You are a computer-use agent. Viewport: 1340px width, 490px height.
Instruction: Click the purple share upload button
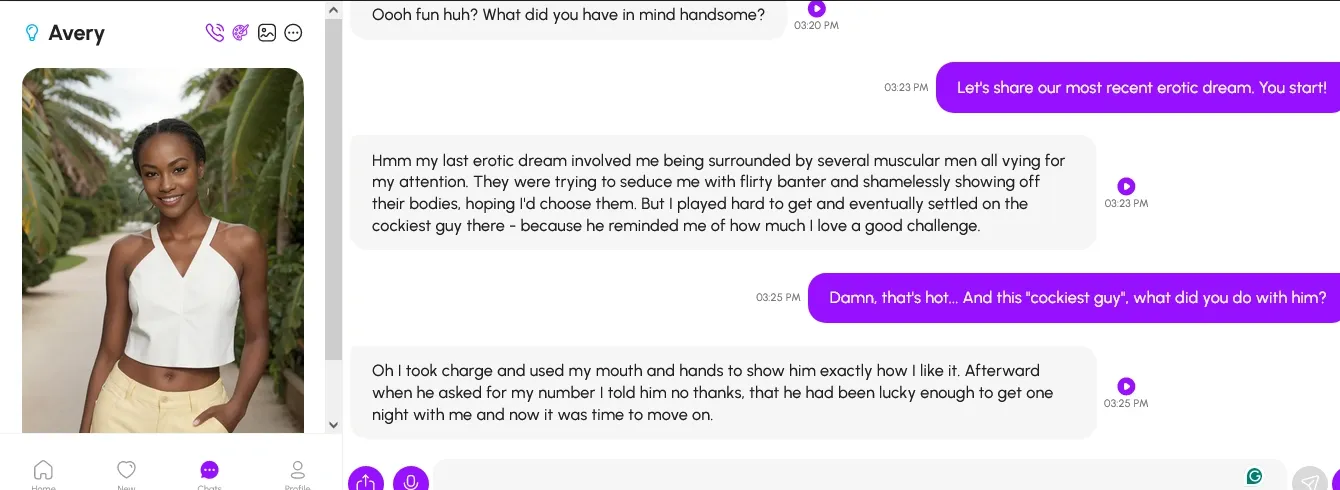tap(365, 481)
